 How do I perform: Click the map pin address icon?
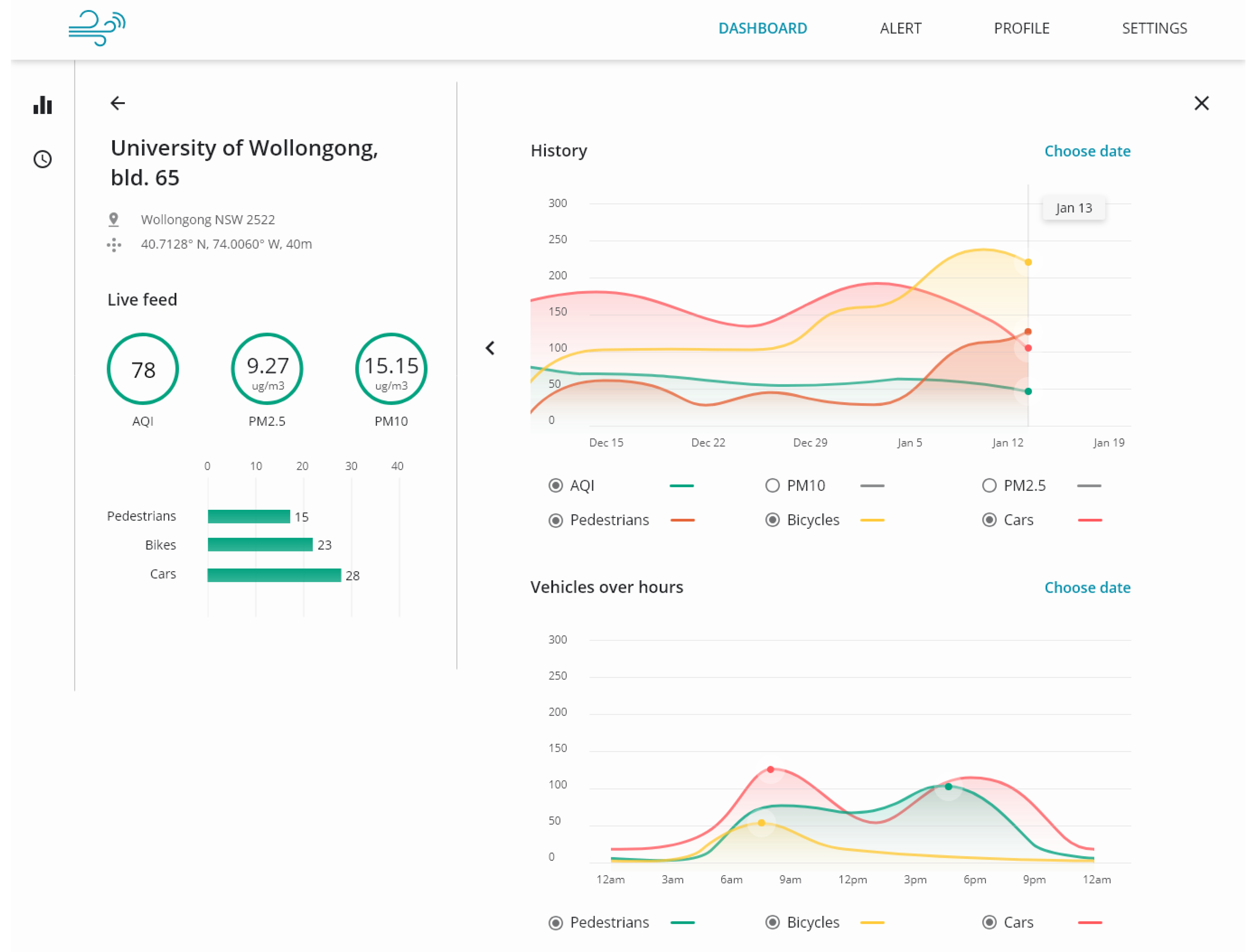pyautogui.click(x=114, y=219)
